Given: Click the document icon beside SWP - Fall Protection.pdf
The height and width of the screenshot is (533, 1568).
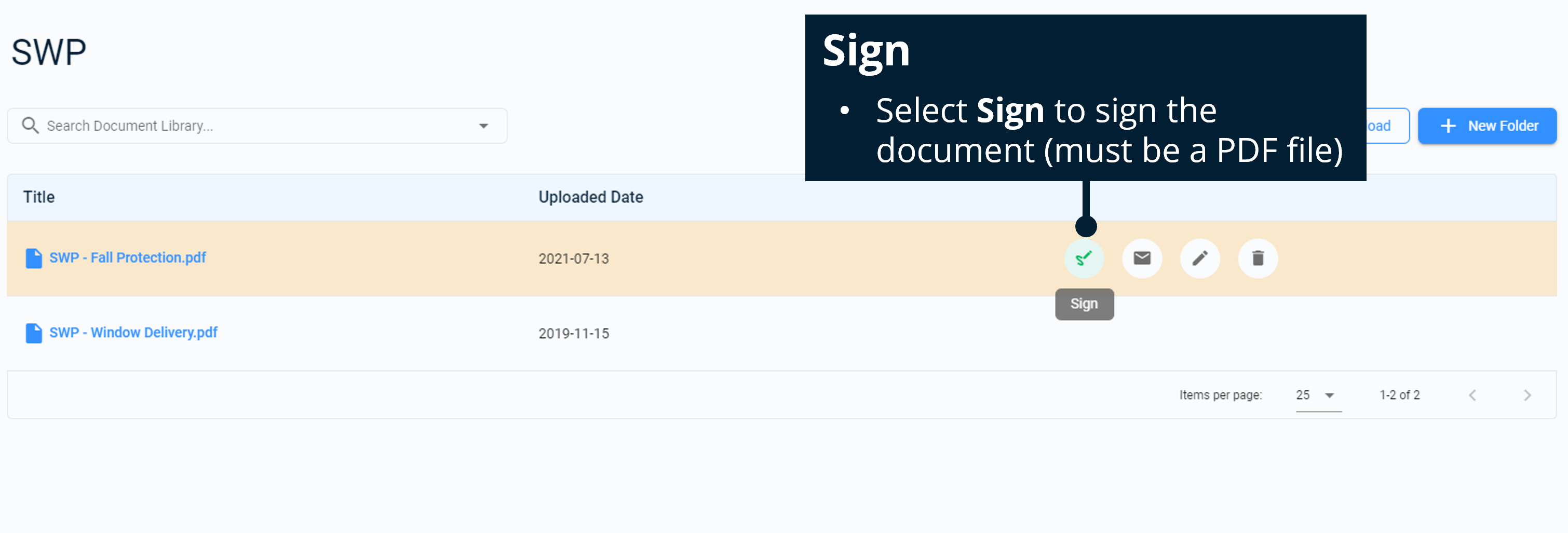Looking at the screenshot, I should (33, 257).
